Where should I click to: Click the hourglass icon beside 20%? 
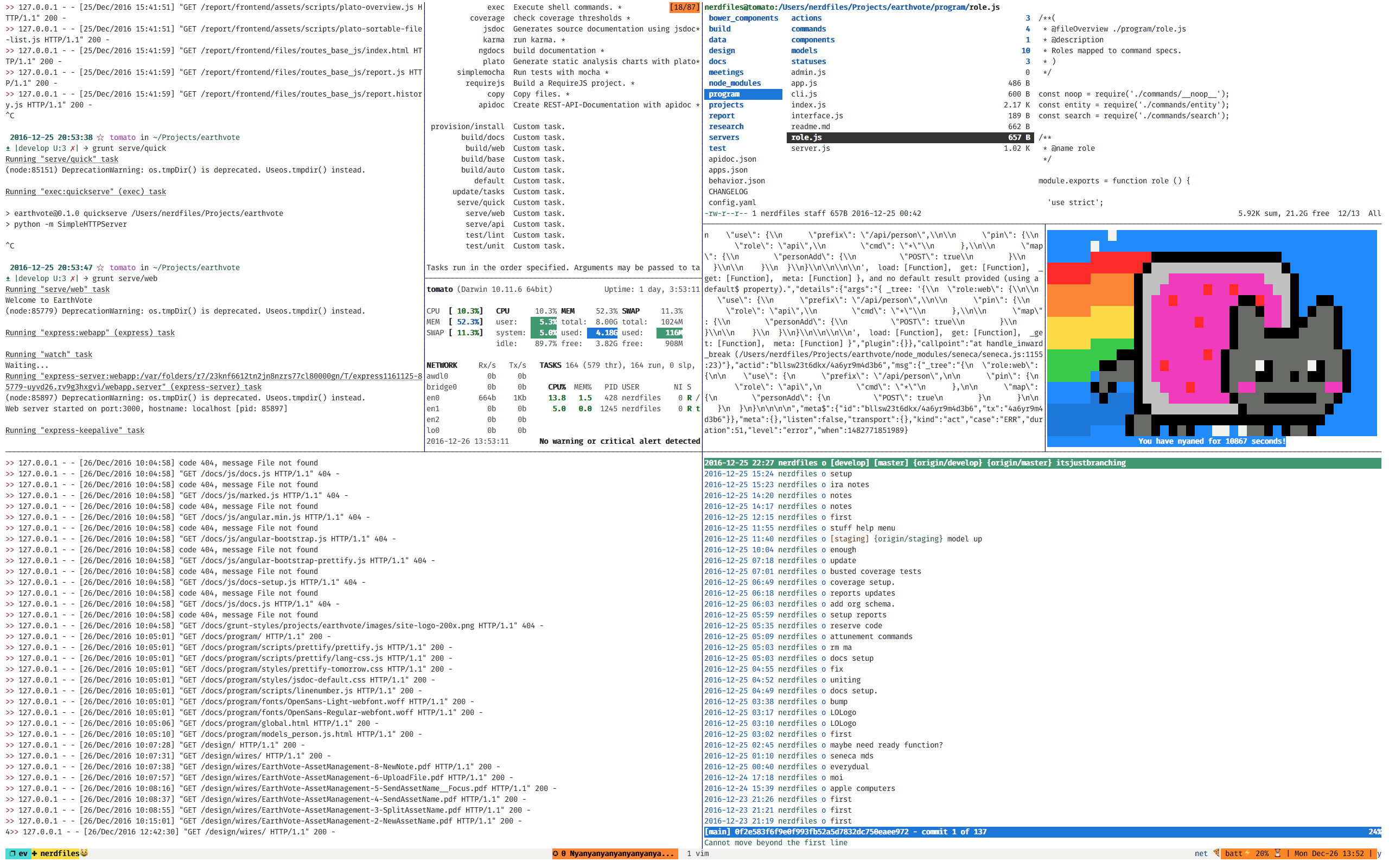pyautogui.click(x=1278, y=853)
